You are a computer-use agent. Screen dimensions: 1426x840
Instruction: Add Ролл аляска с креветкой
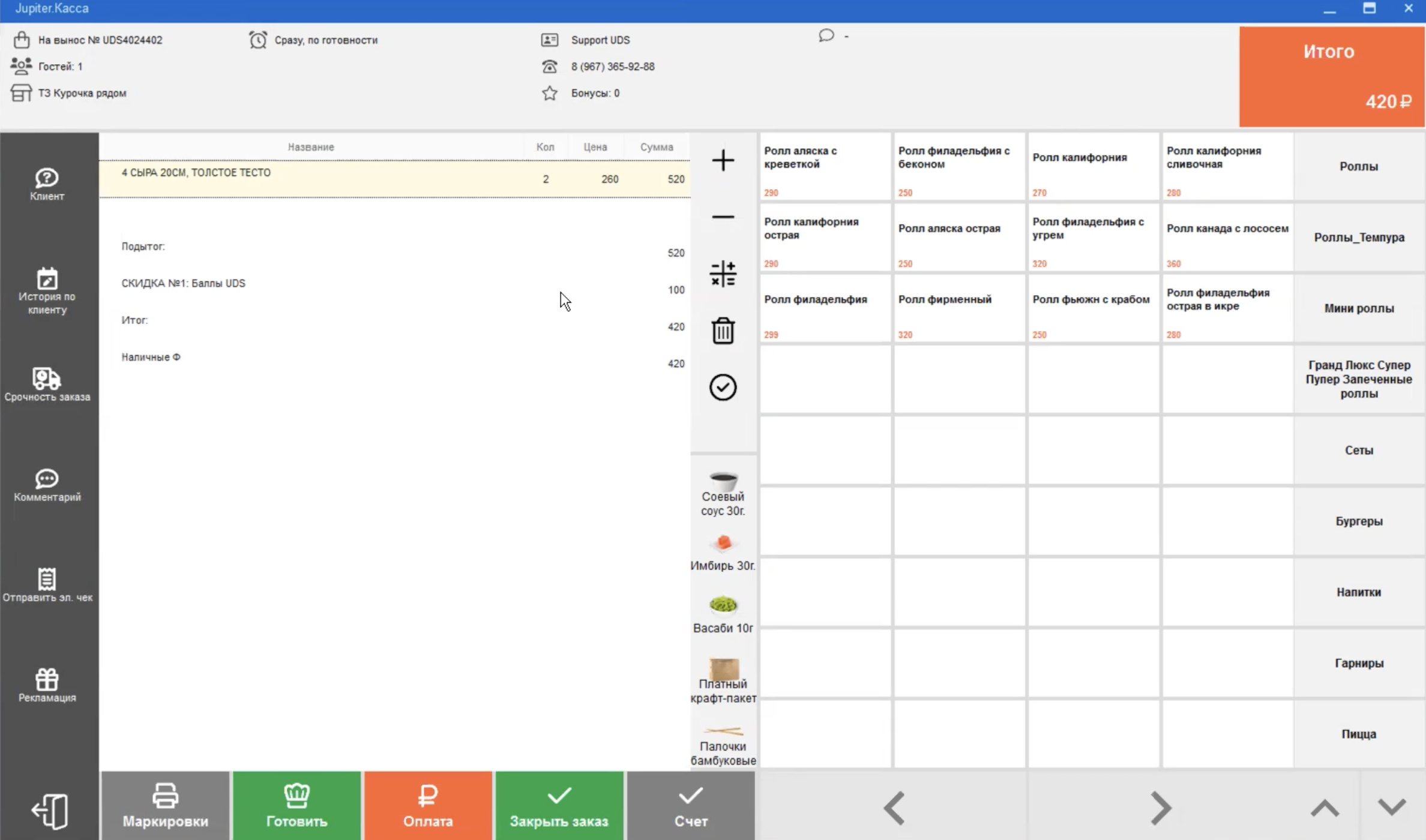point(825,166)
